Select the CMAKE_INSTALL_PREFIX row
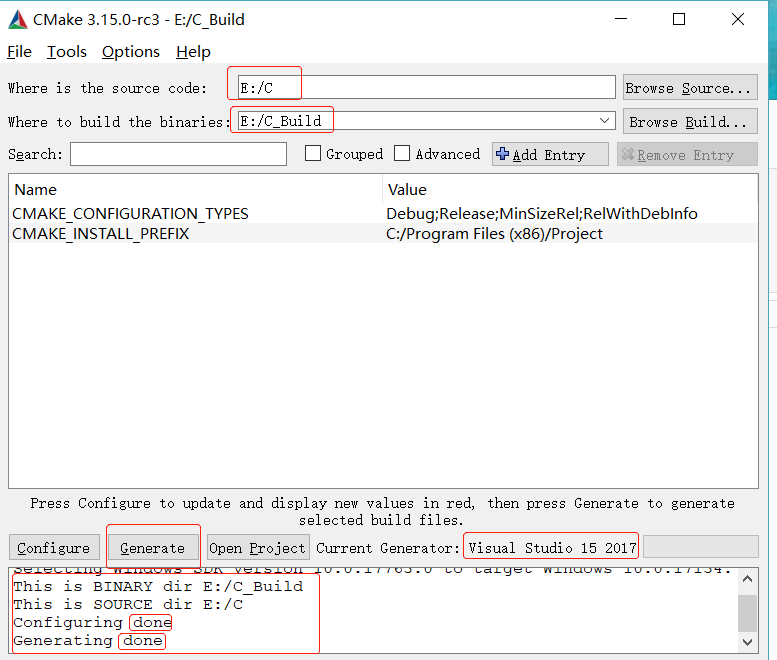Image resolution: width=777 pixels, height=660 pixels. (100, 234)
